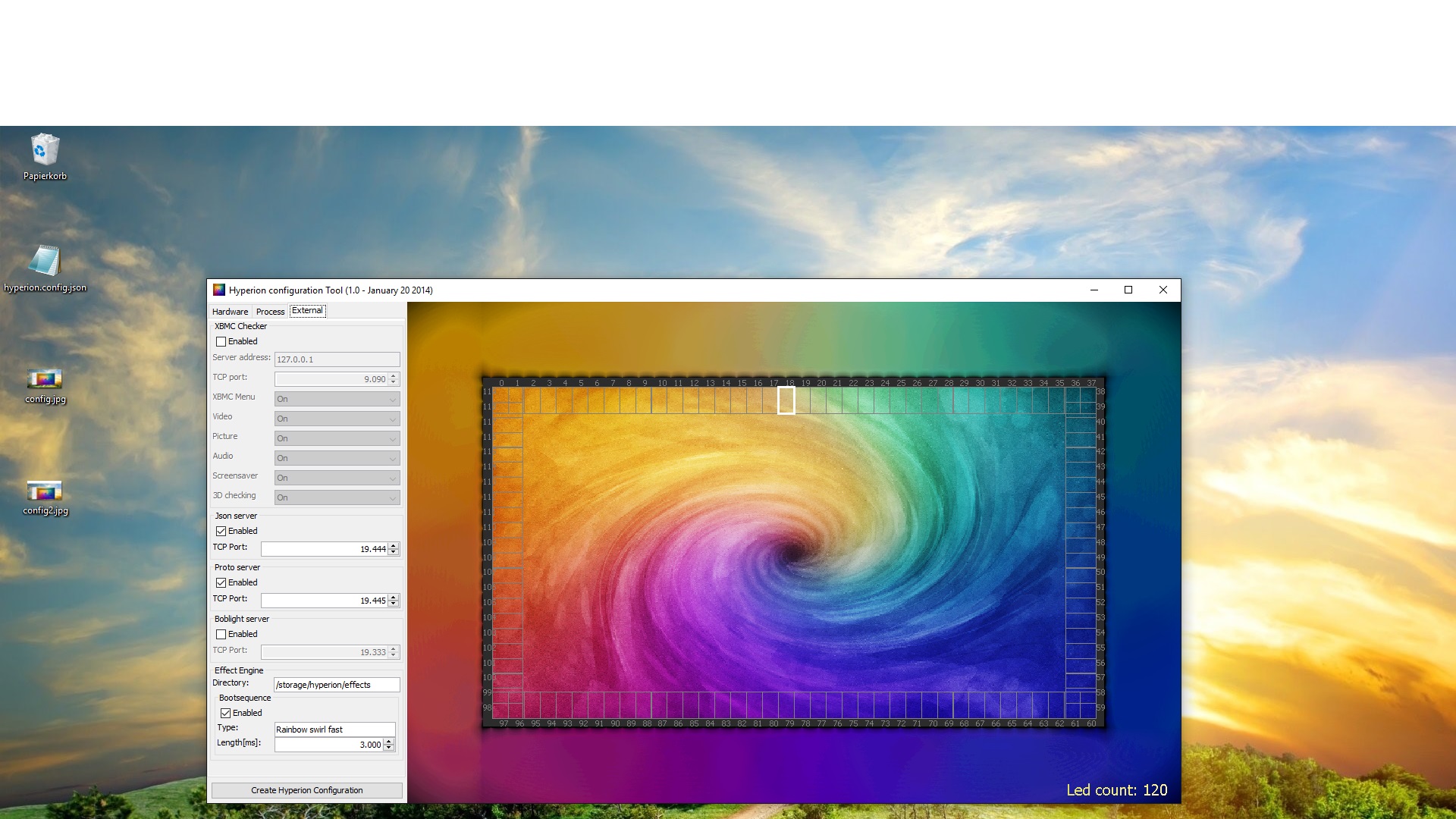The image size is (1456, 819).
Task: Expand the Screensaver dropdown
Action: tap(337, 478)
